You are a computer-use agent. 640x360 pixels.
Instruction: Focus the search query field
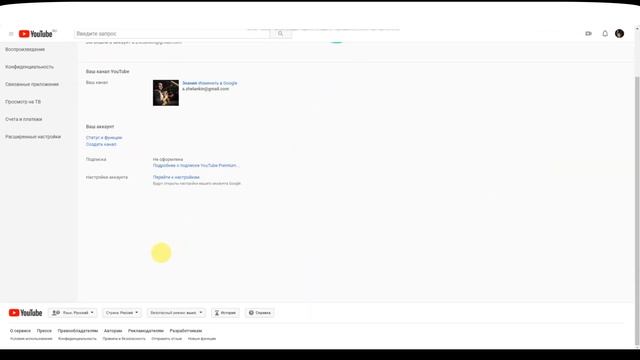click(x=172, y=34)
